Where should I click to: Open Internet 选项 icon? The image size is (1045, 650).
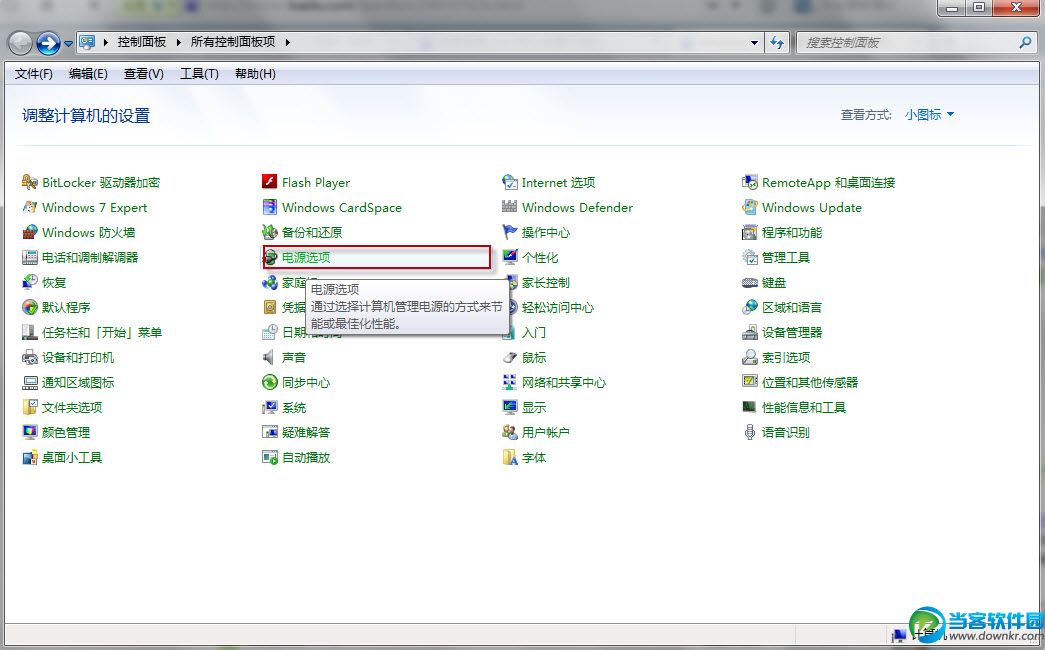(509, 182)
